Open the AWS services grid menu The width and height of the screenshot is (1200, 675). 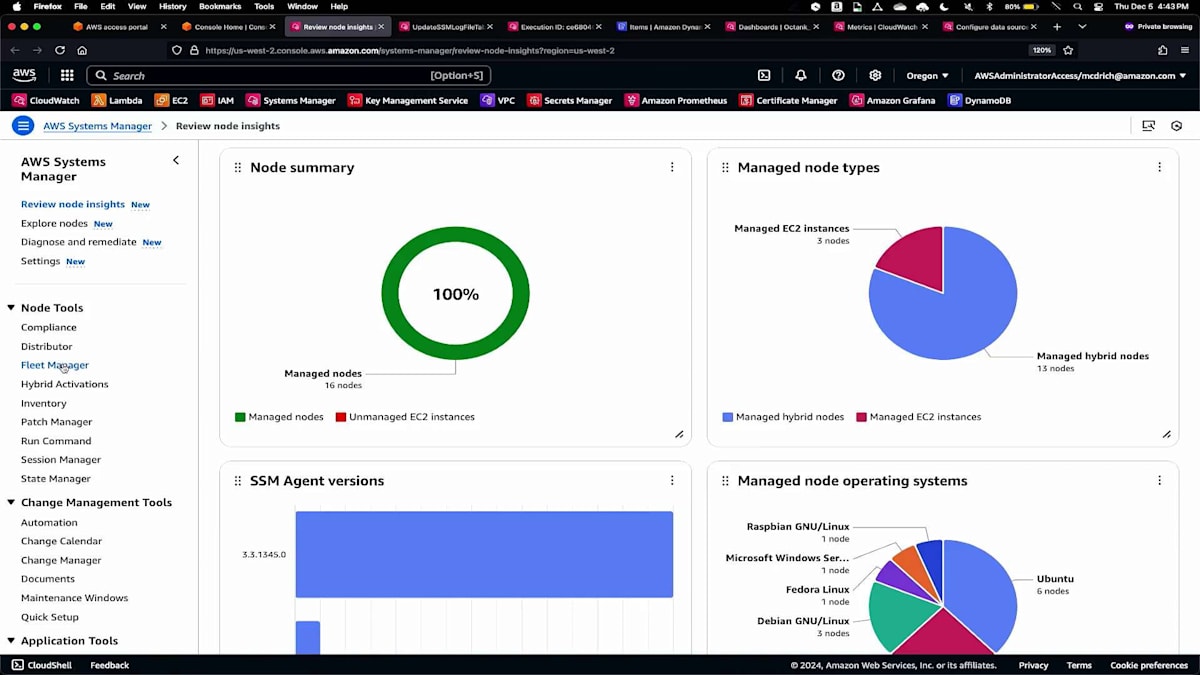pyautogui.click(x=67, y=75)
